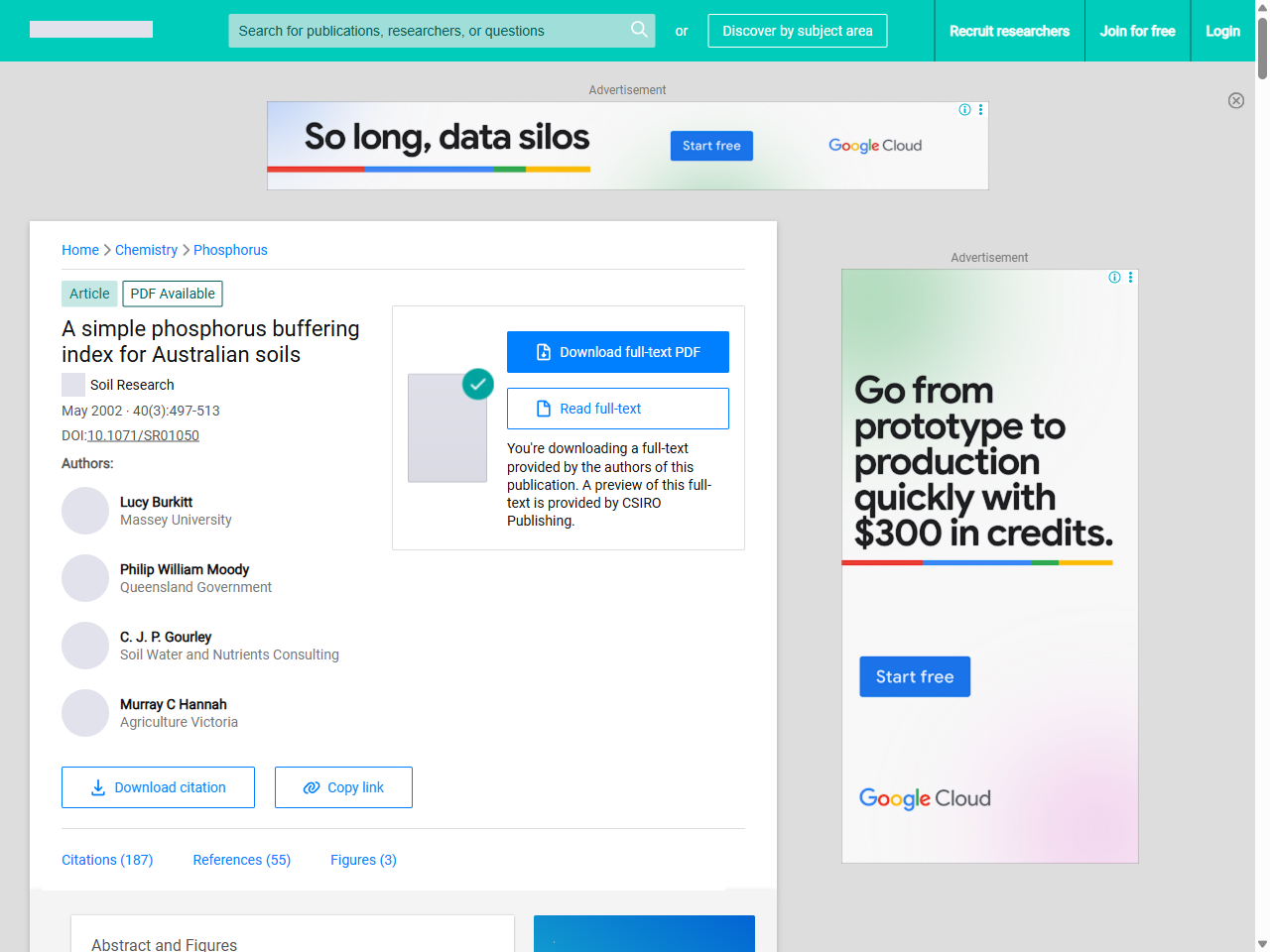Click the document preview thumbnail
The width and height of the screenshot is (1270, 952).
[x=447, y=427]
